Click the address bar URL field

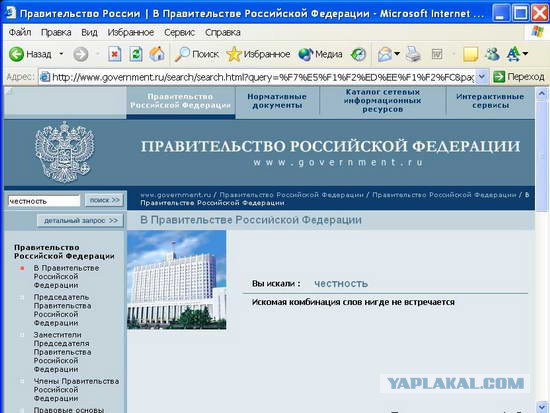(263, 77)
